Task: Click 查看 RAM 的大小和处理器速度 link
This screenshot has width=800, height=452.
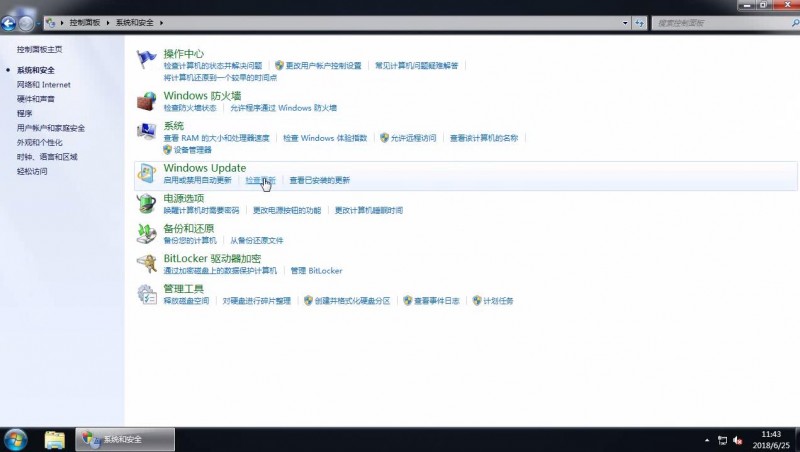Action: click(x=216, y=138)
